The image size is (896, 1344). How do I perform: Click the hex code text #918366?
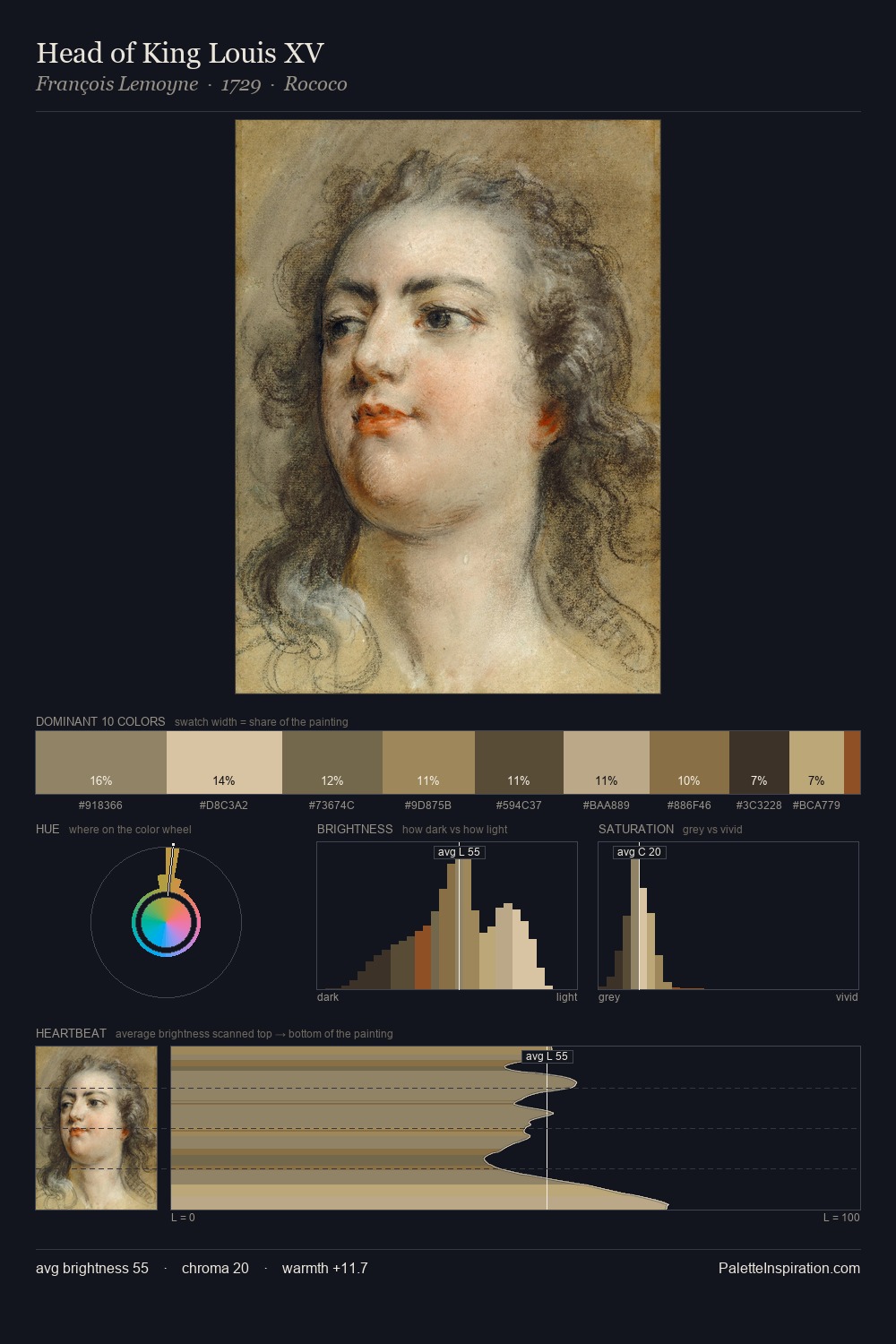[x=101, y=806]
